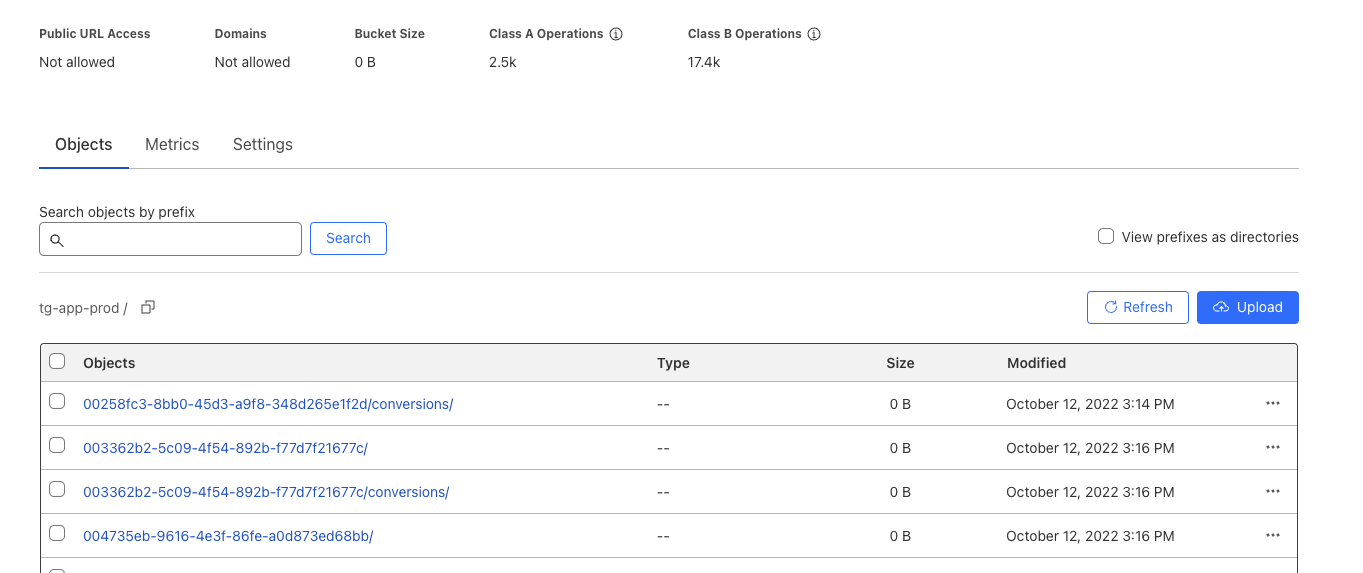Viewport: 1363px width, 573px height.
Task: Open three-dot menu for 003362b2-5c09 folder row
Action: tap(1272, 448)
